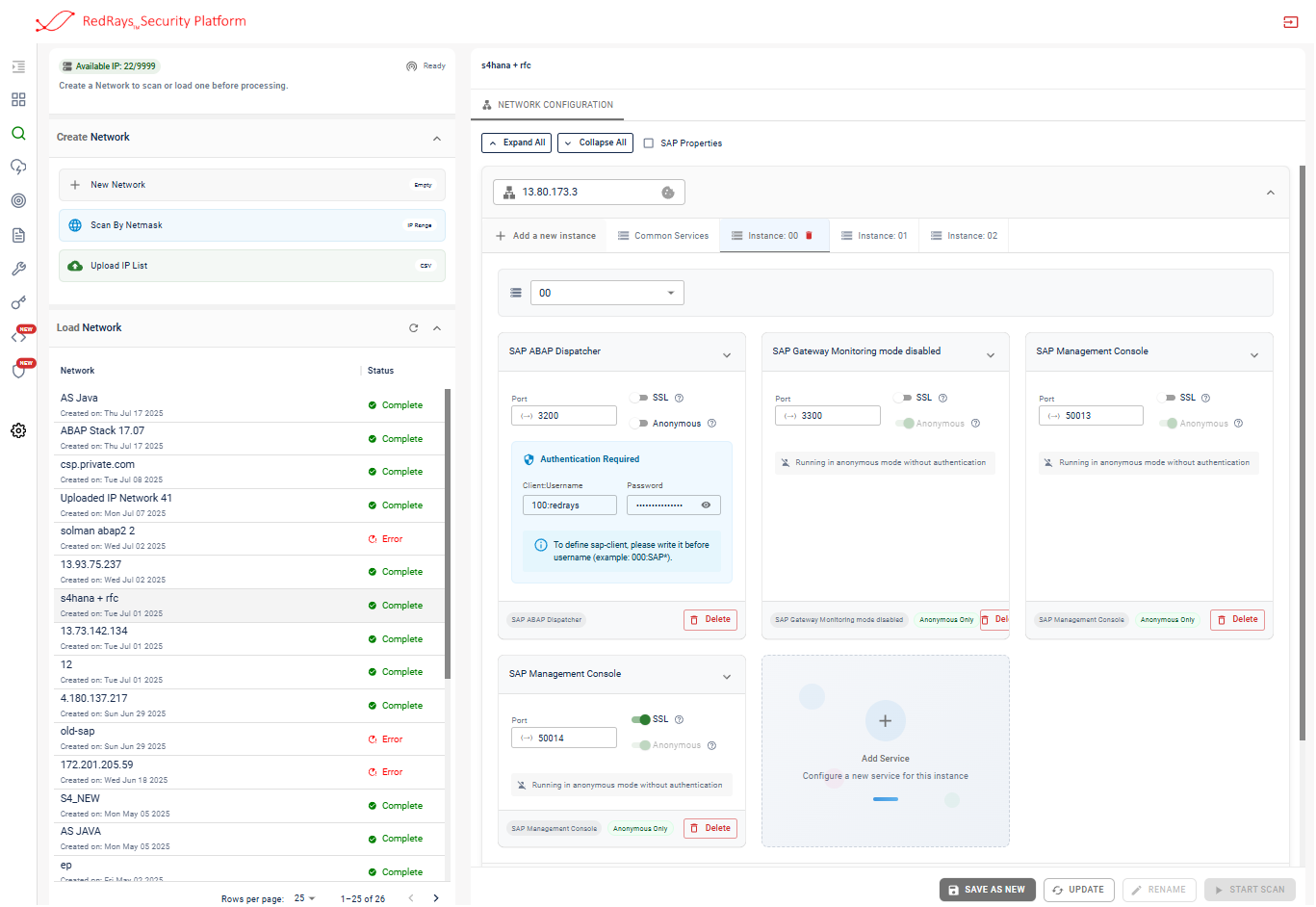Click SSL help icon on port 50013 card
Viewport: 1316px width, 907px height.
[x=1205, y=398]
